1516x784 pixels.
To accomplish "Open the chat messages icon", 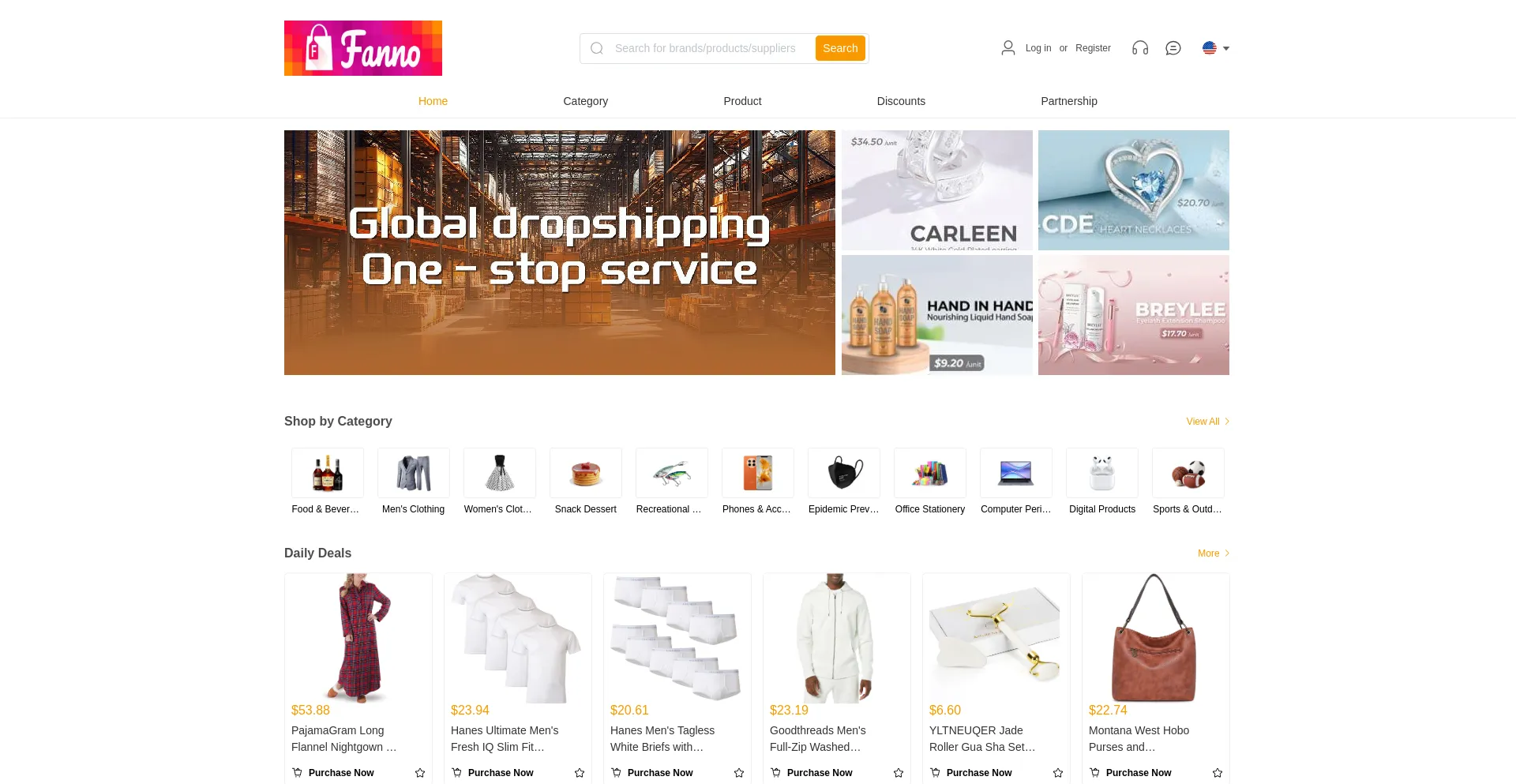I will (1173, 48).
